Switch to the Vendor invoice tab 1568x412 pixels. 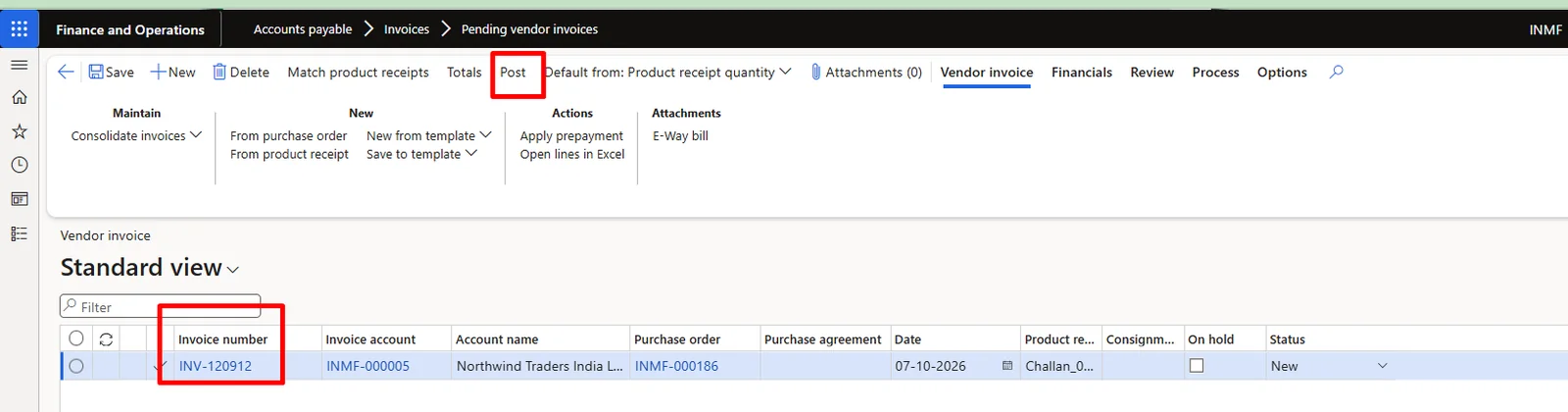986,72
